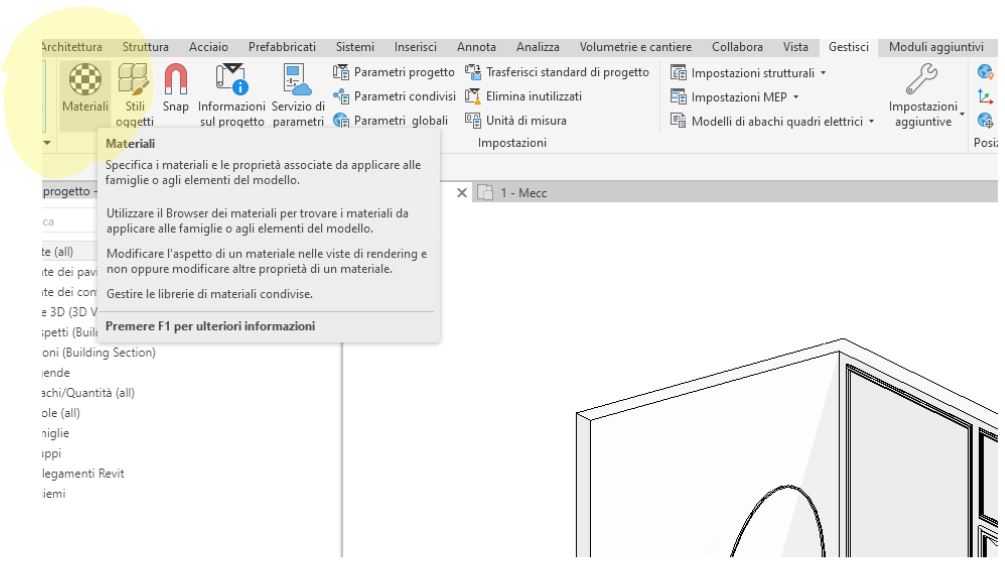
Task: Select 'te (all)' browser item
Action: click(58, 251)
